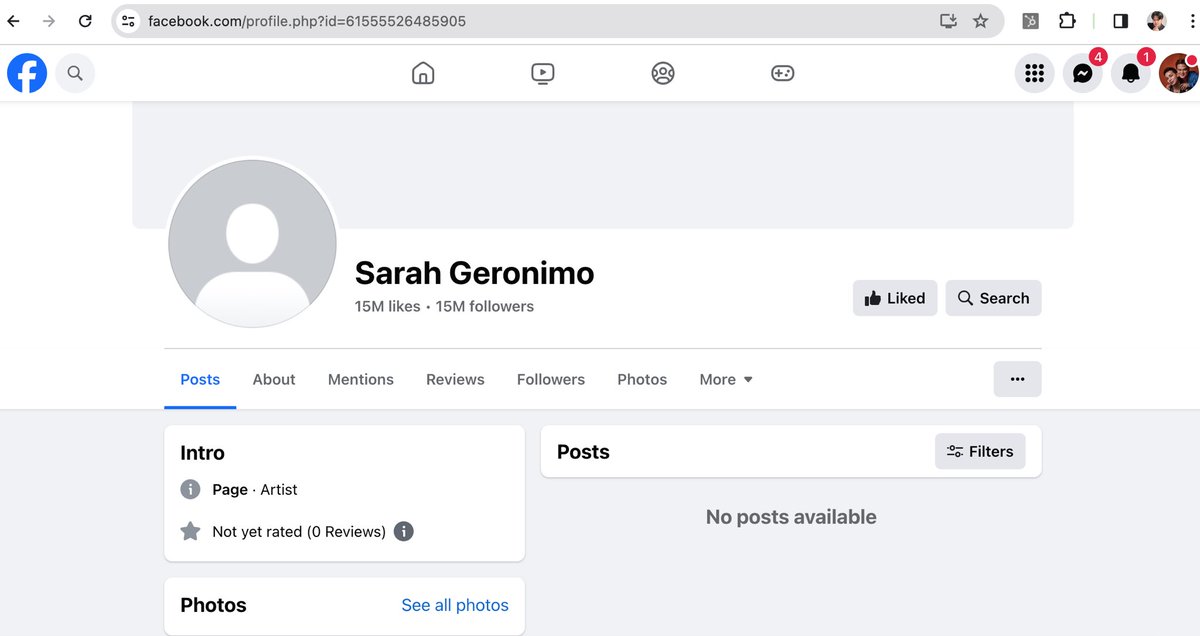The width and height of the screenshot is (1200, 636).
Task: Open the notifications bell icon
Action: click(1131, 73)
